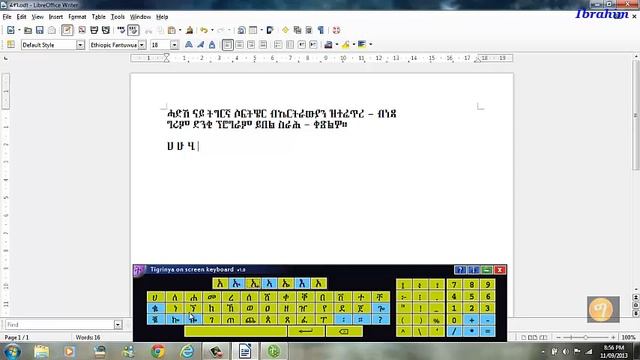Click the New document icon
Image resolution: width=640 pixels, height=360 pixels.
tap(11, 30)
